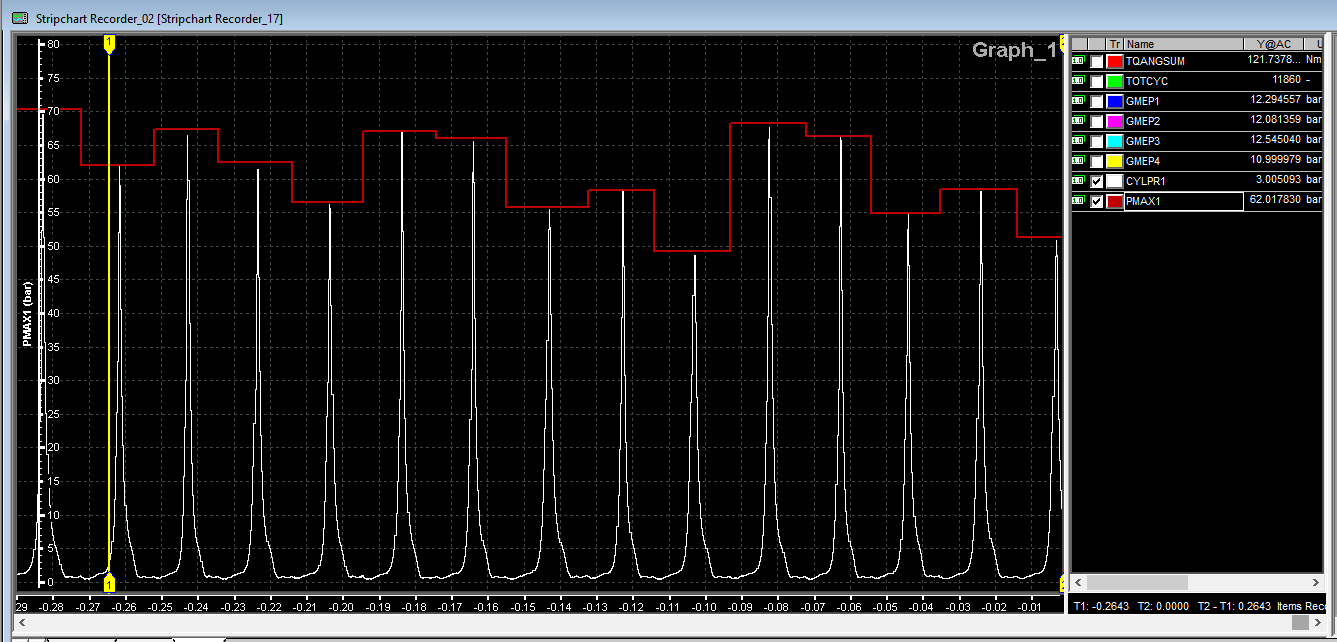Select the yellow cursor 1 top marker
Viewport: 1337px width, 642px height.
108,42
